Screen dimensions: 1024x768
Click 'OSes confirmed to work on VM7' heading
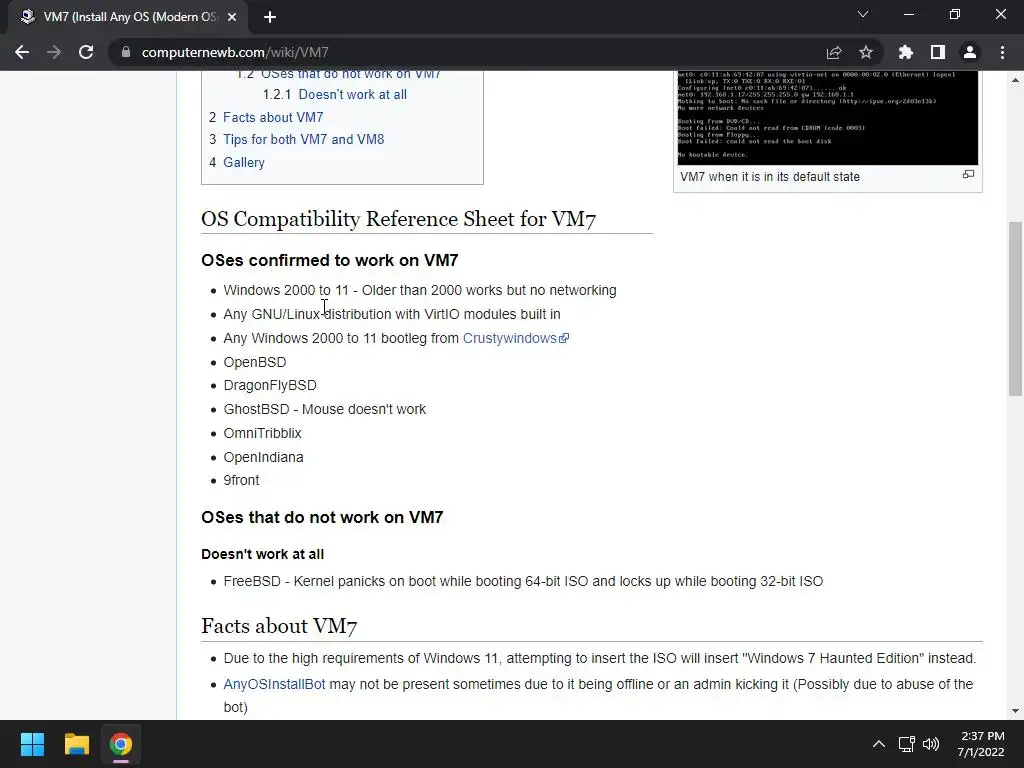330,261
